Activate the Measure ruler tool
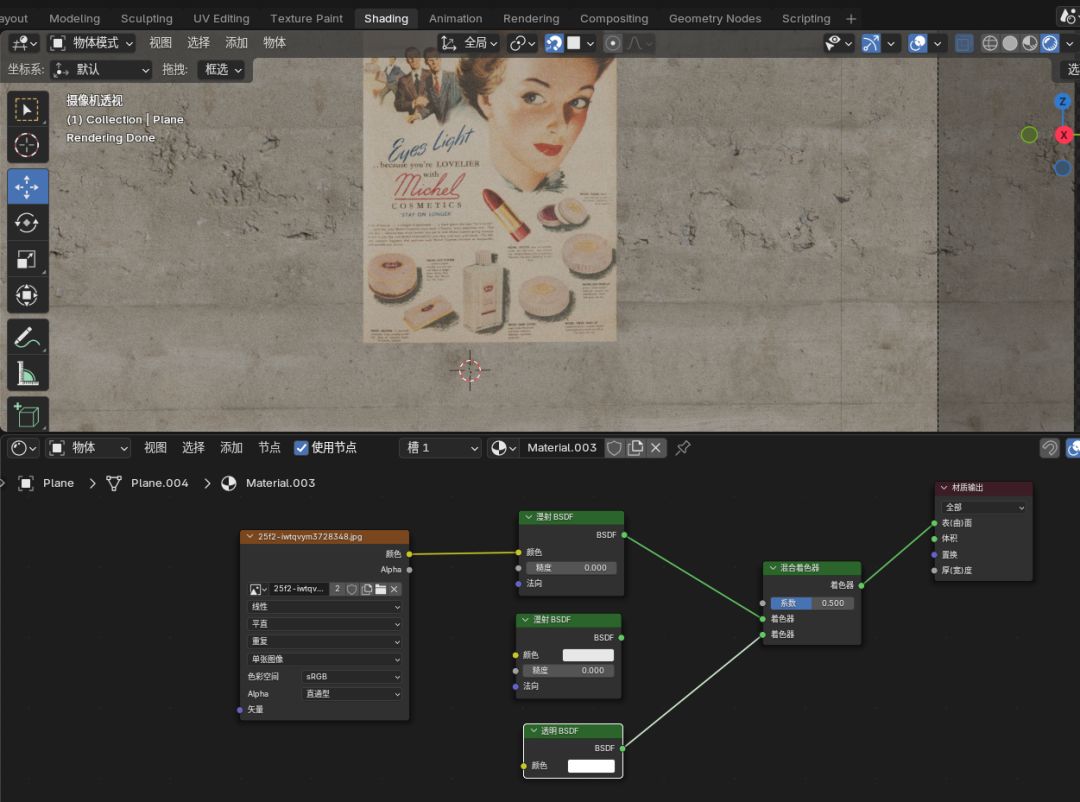The image size is (1080, 802). [27, 374]
